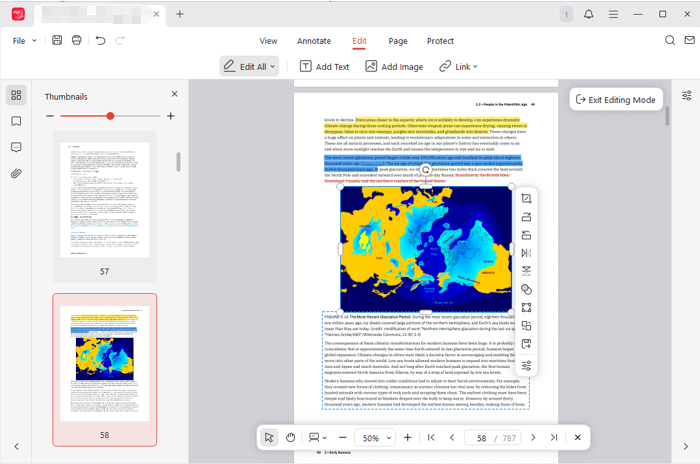Adjust the thumbnail size slider
Screen dimensions: 700x464
click(x=110, y=116)
